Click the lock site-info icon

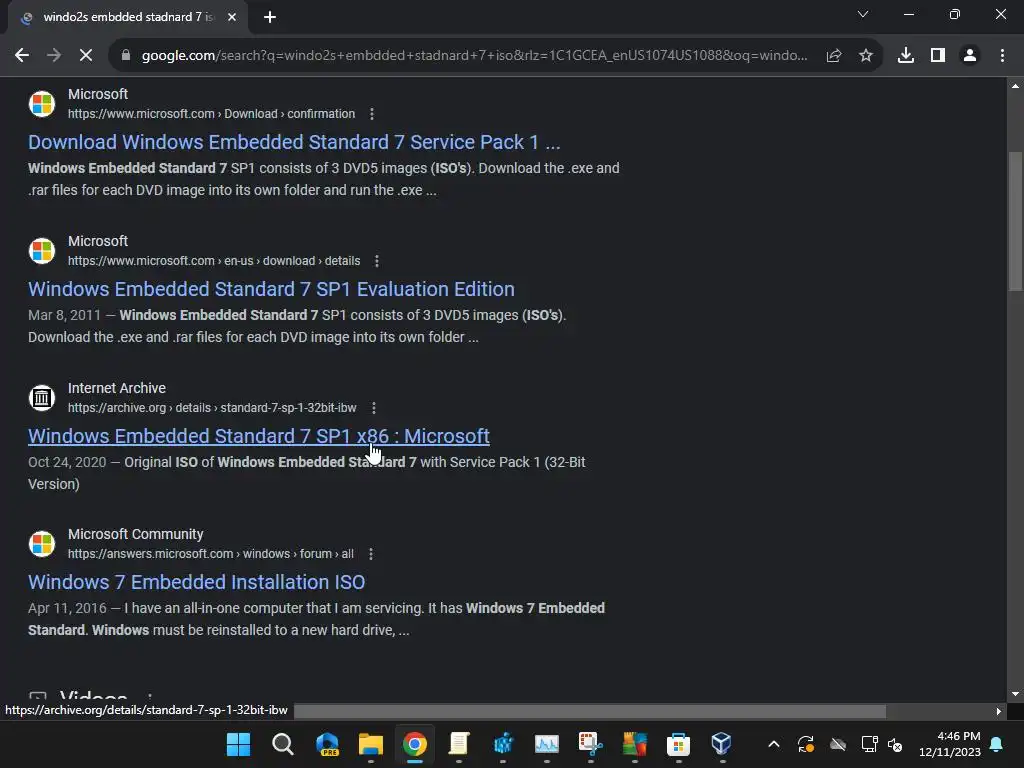pyautogui.click(x=126, y=56)
